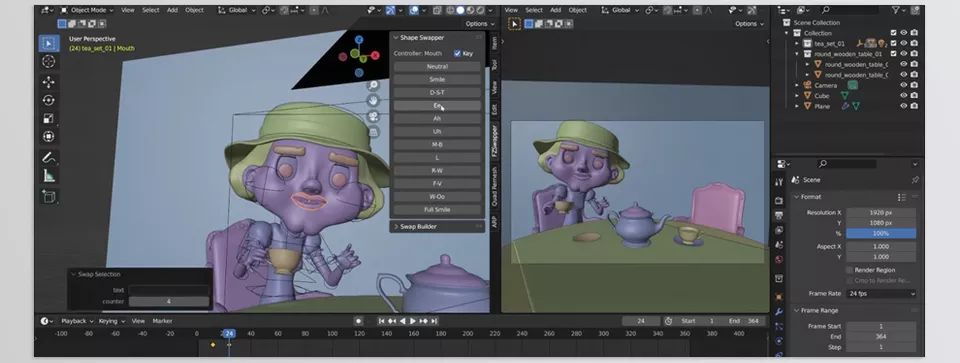The width and height of the screenshot is (960, 363).
Task: Expand the tea_set_01 collection
Action: coord(797,43)
